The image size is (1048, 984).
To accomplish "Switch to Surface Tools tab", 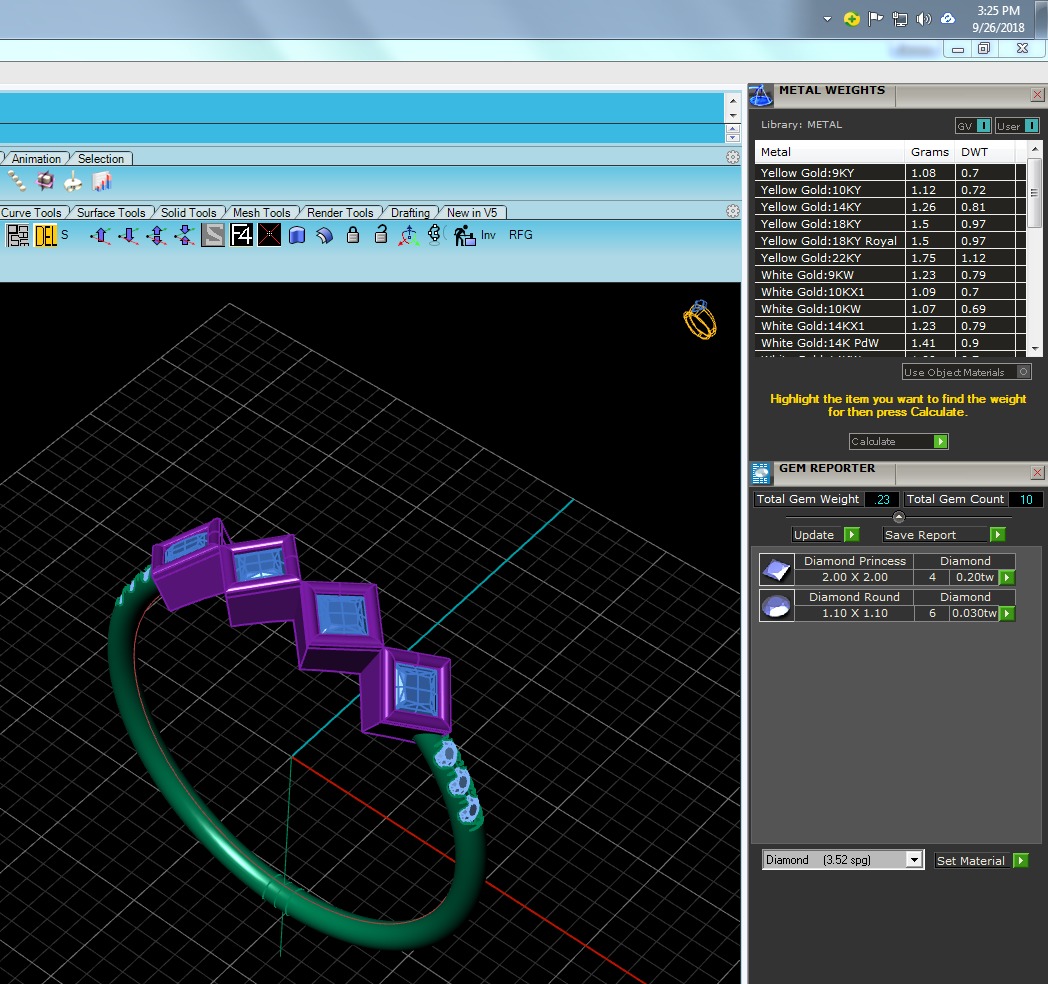I will click(111, 213).
